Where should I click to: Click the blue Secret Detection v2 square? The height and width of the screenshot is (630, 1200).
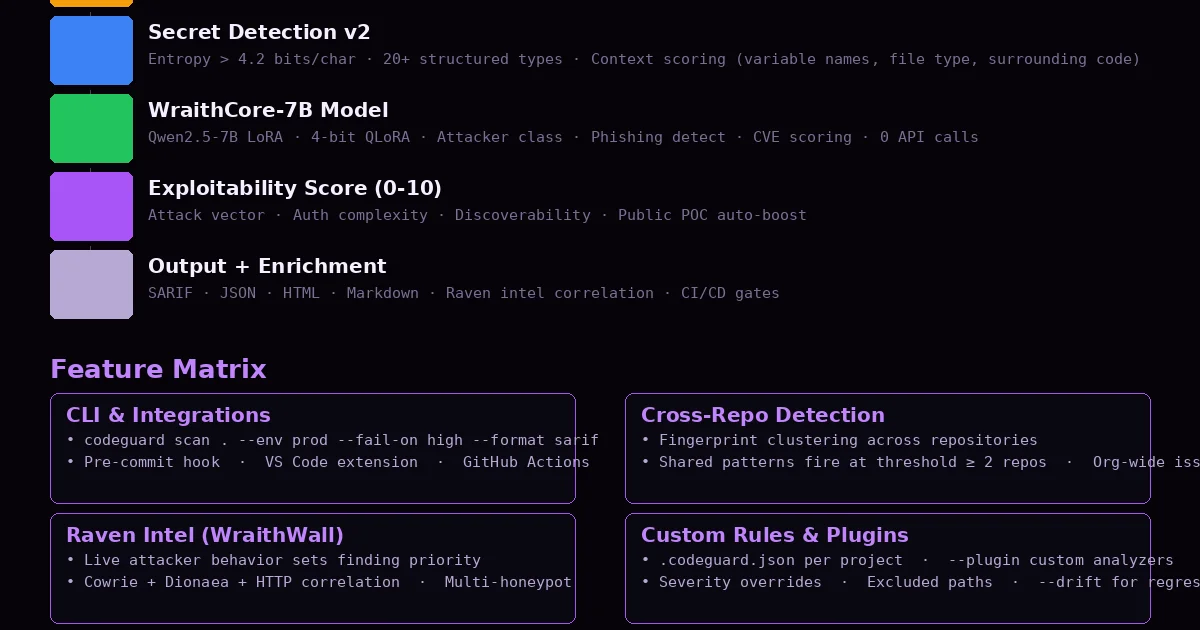pyautogui.click(x=91, y=50)
